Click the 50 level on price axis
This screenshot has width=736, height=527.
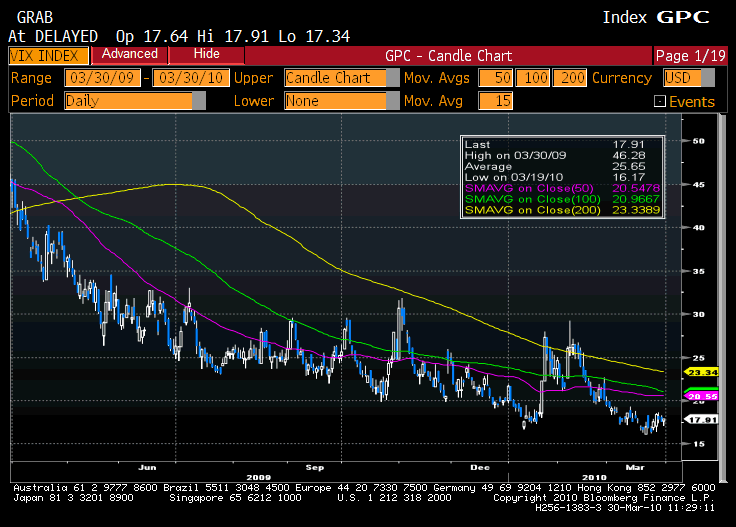[x=698, y=141]
